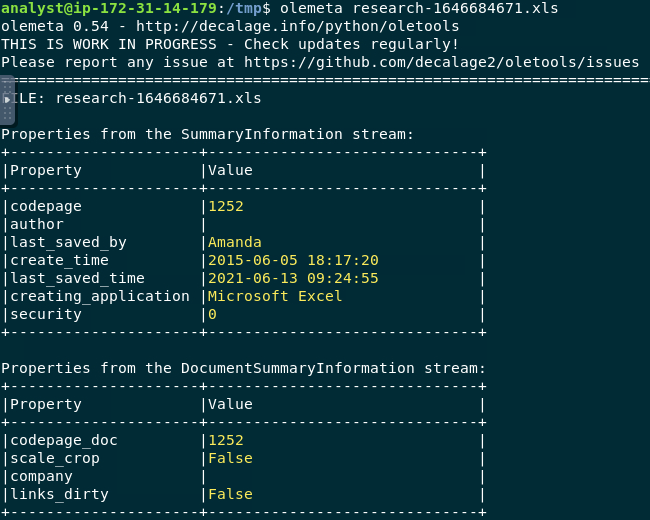
Task: Click the codepage value 1252
Action: [225, 206]
